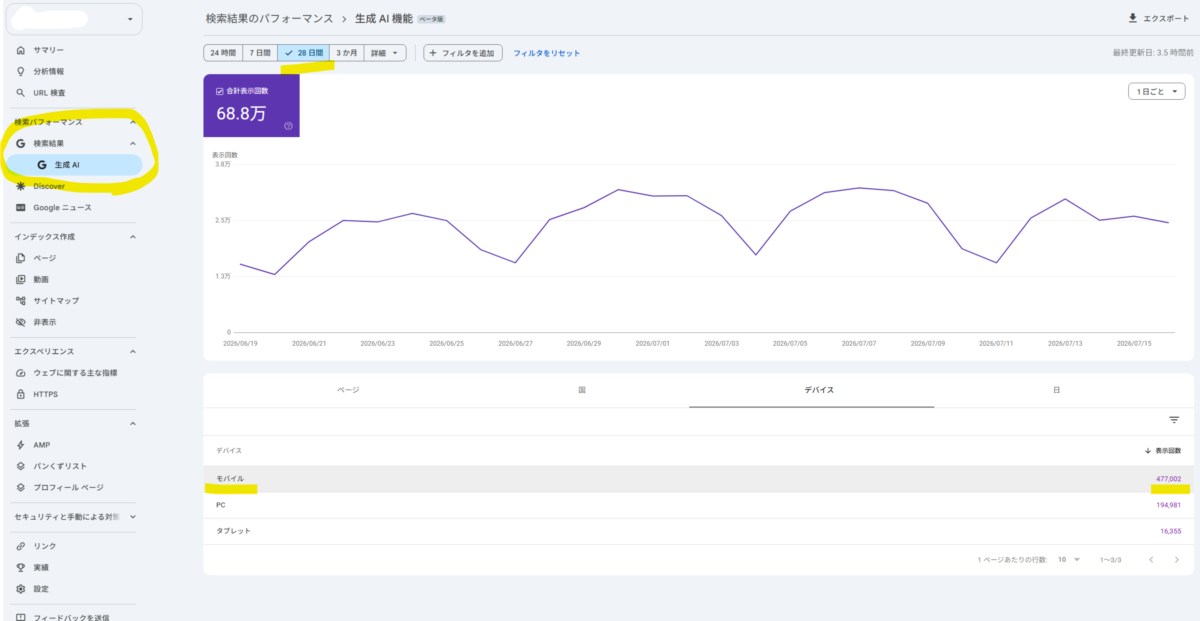Click the フィルタを追加 button
This screenshot has width=1200, height=621.
click(462, 53)
